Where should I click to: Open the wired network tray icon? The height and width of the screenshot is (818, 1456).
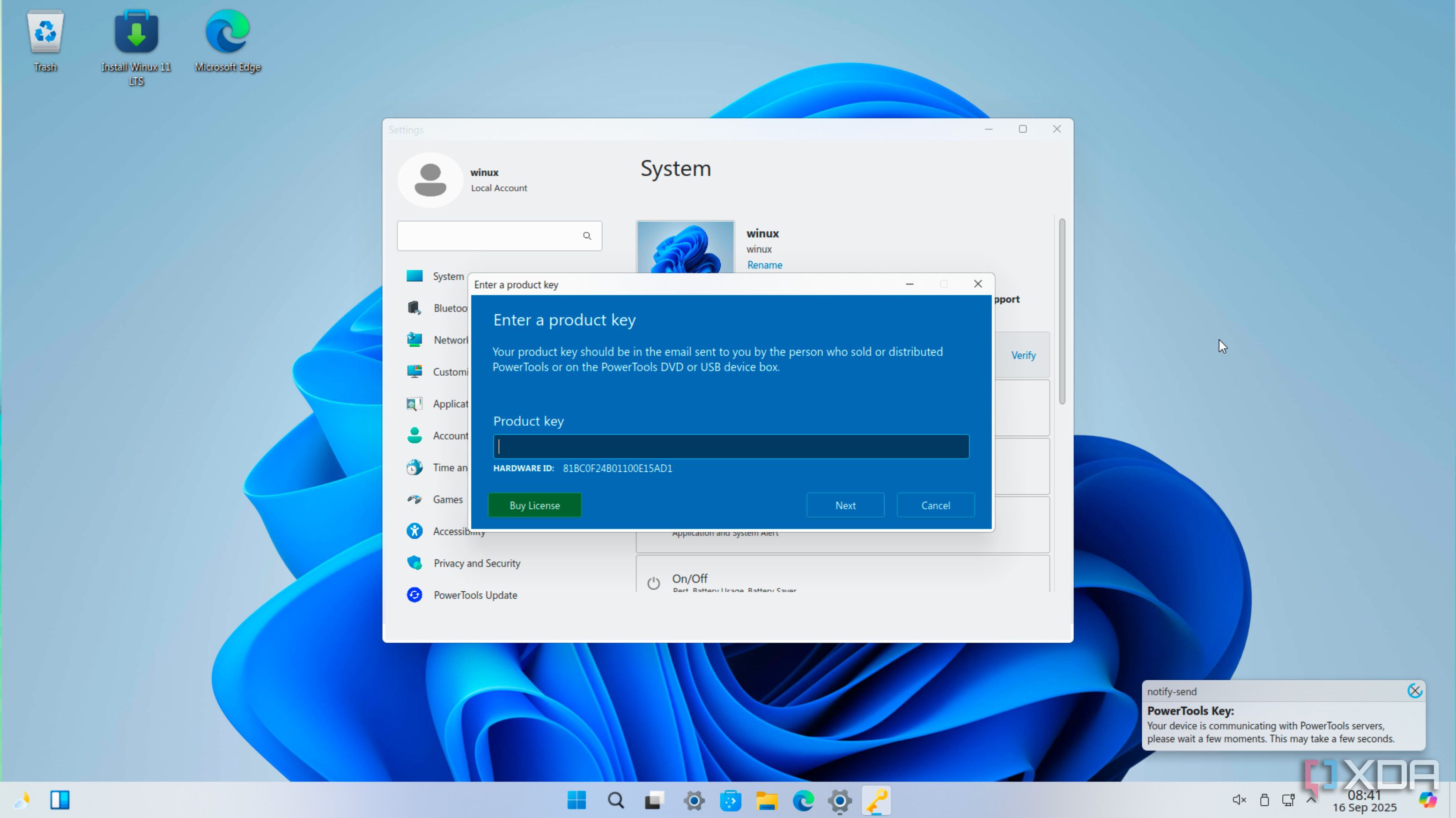1288,799
